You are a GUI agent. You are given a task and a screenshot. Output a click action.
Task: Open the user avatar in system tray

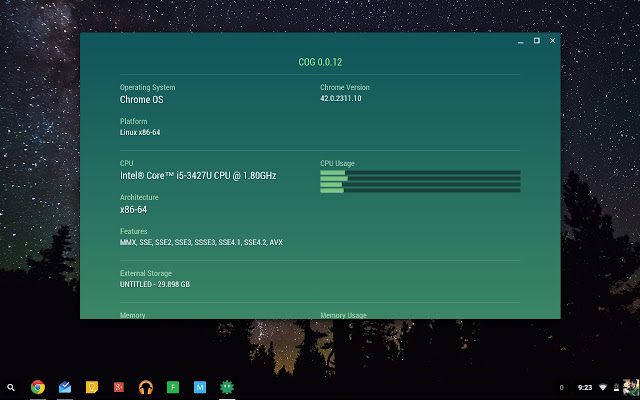[625, 387]
